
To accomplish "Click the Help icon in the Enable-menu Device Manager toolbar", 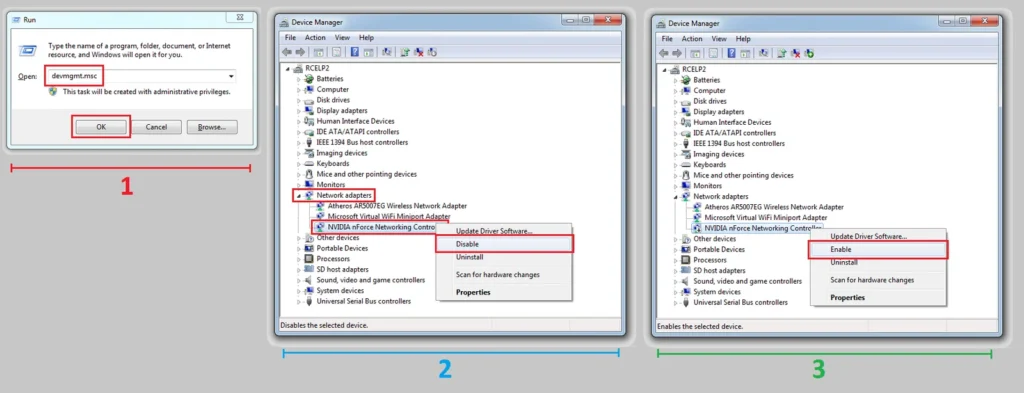I will [731, 53].
